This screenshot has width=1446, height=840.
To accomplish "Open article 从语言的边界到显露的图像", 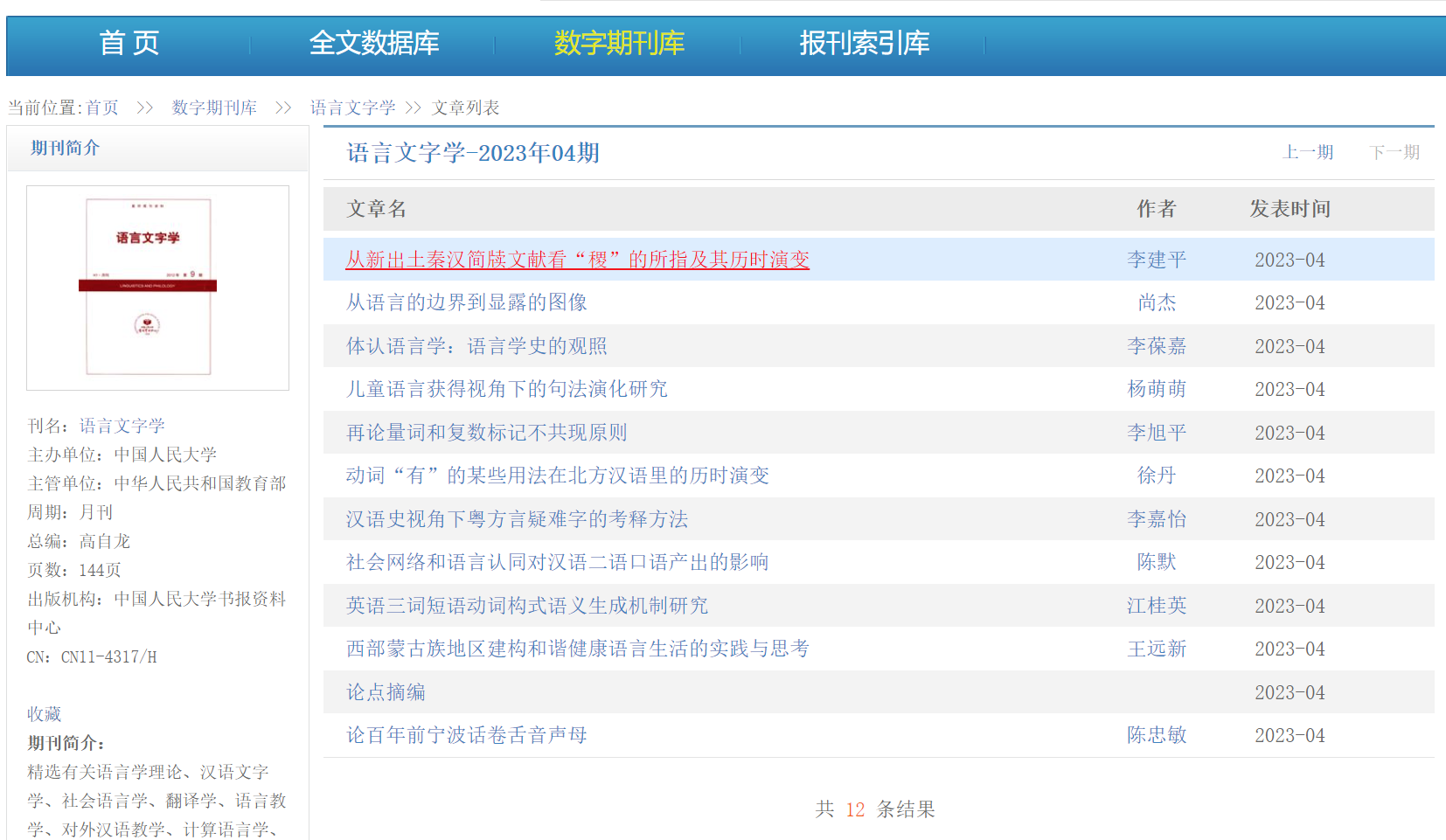I will [466, 302].
